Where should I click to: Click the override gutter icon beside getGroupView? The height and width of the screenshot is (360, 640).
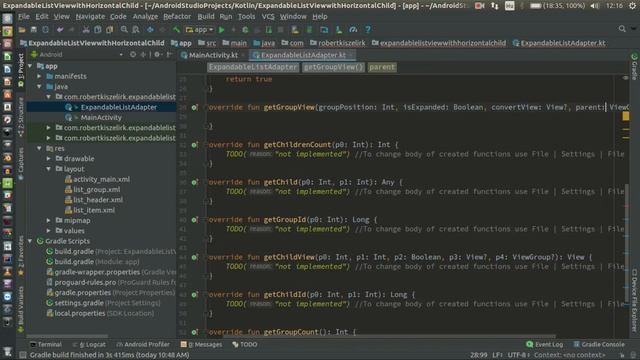coord(195,107)
